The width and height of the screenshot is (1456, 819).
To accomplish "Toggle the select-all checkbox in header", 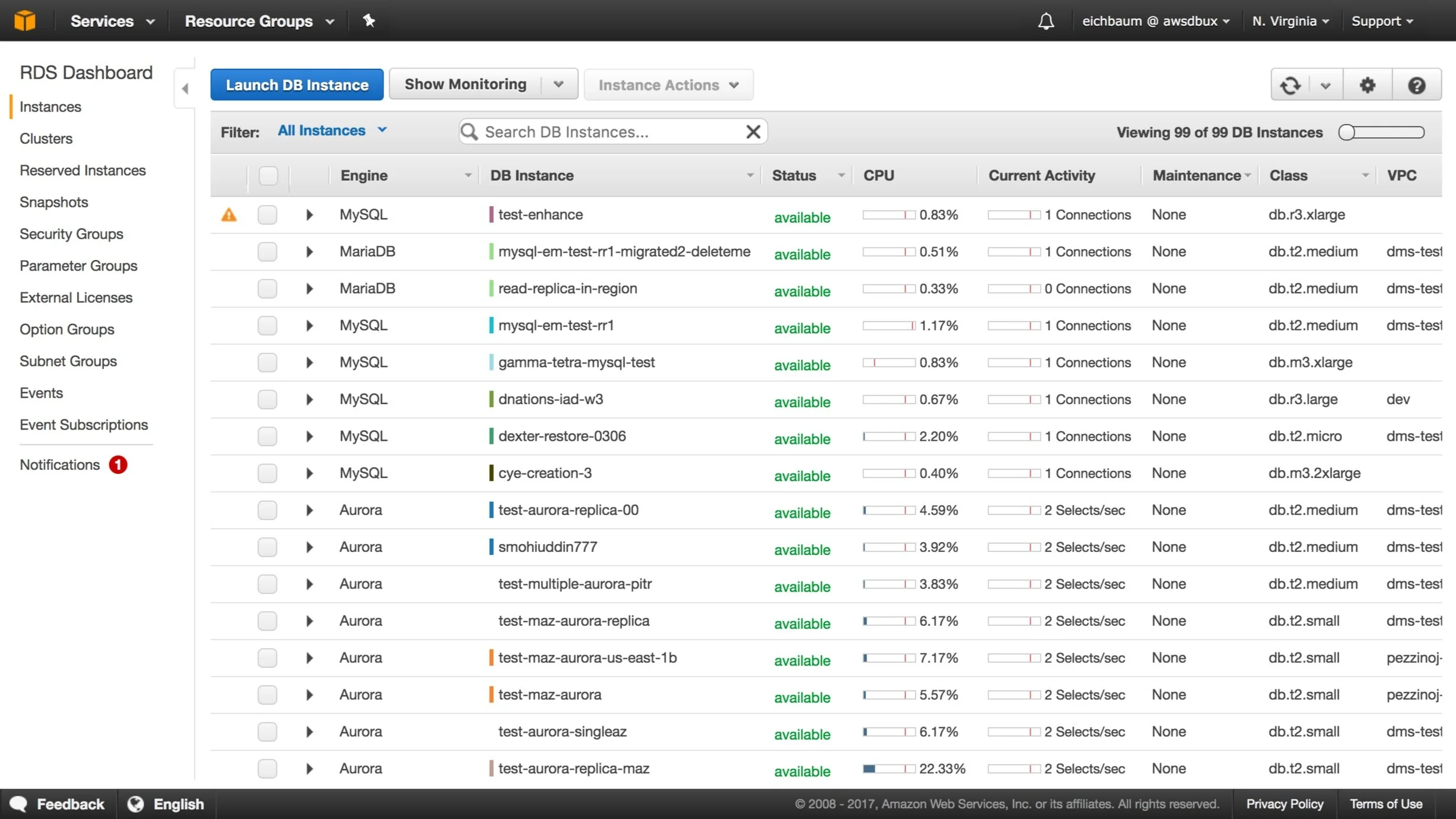I will (268, 175).
